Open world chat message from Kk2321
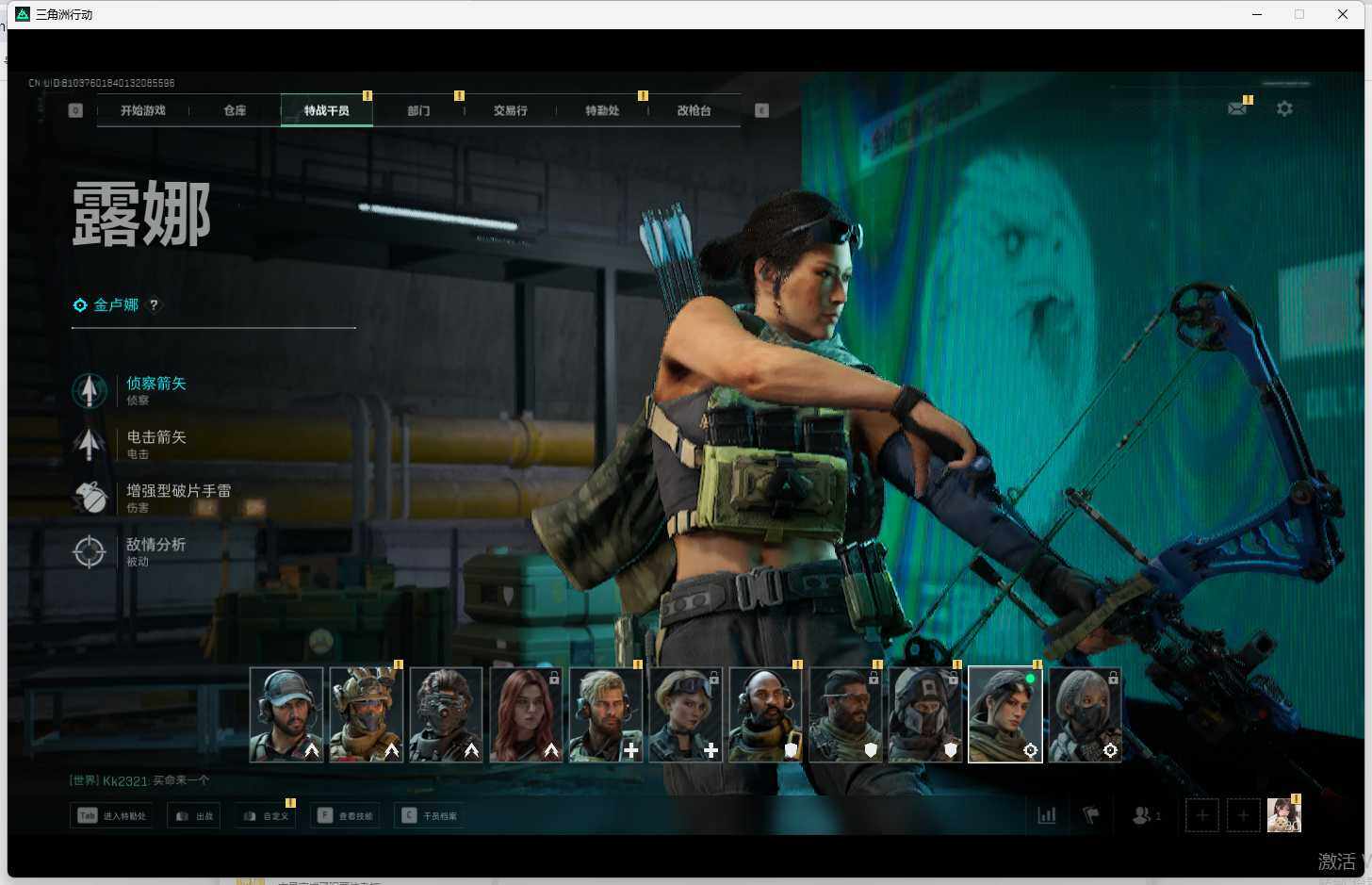The width and height of the screenshot is (1372, 885). pyautogui.click(x=139, y=780)
